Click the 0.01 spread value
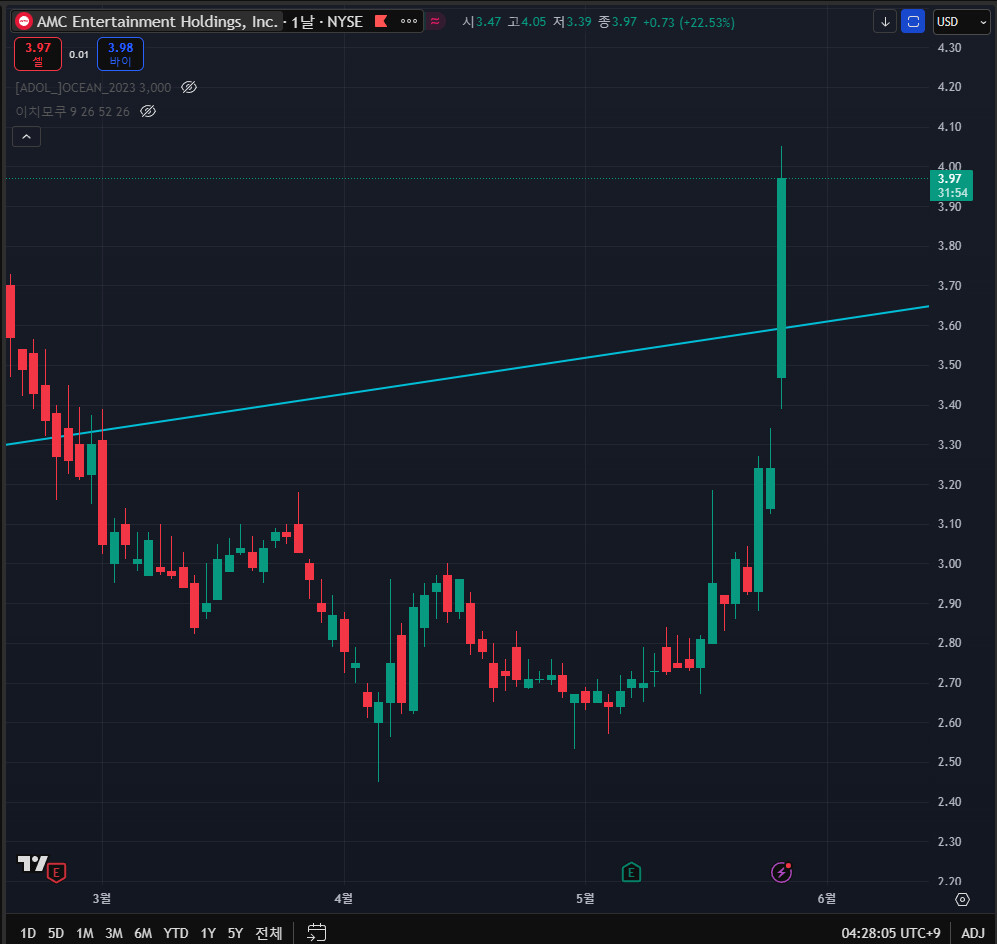 pos(79,55)
